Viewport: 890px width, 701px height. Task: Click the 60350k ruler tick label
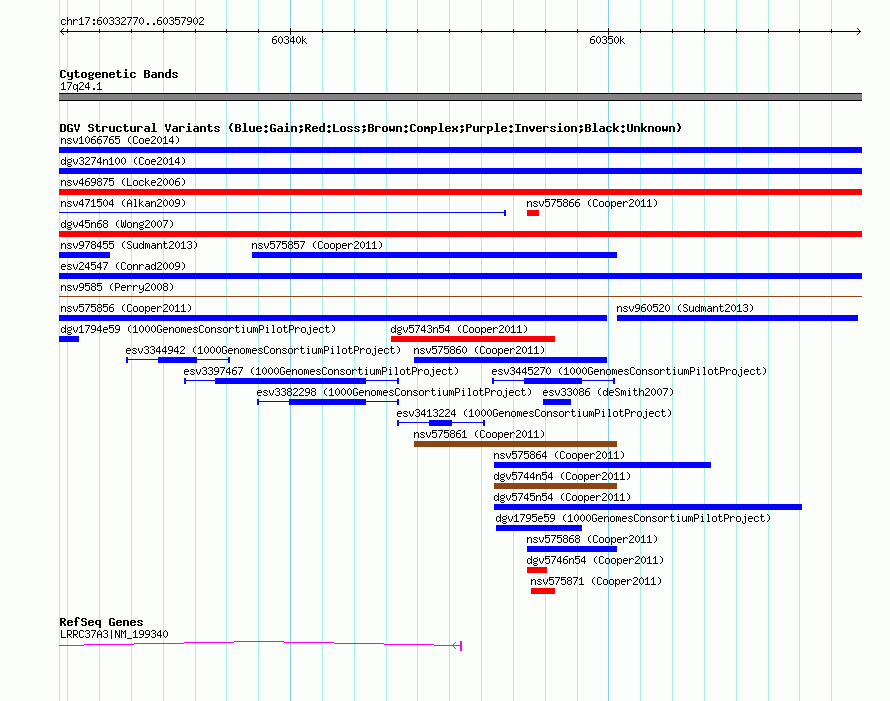tap(607, 40)
